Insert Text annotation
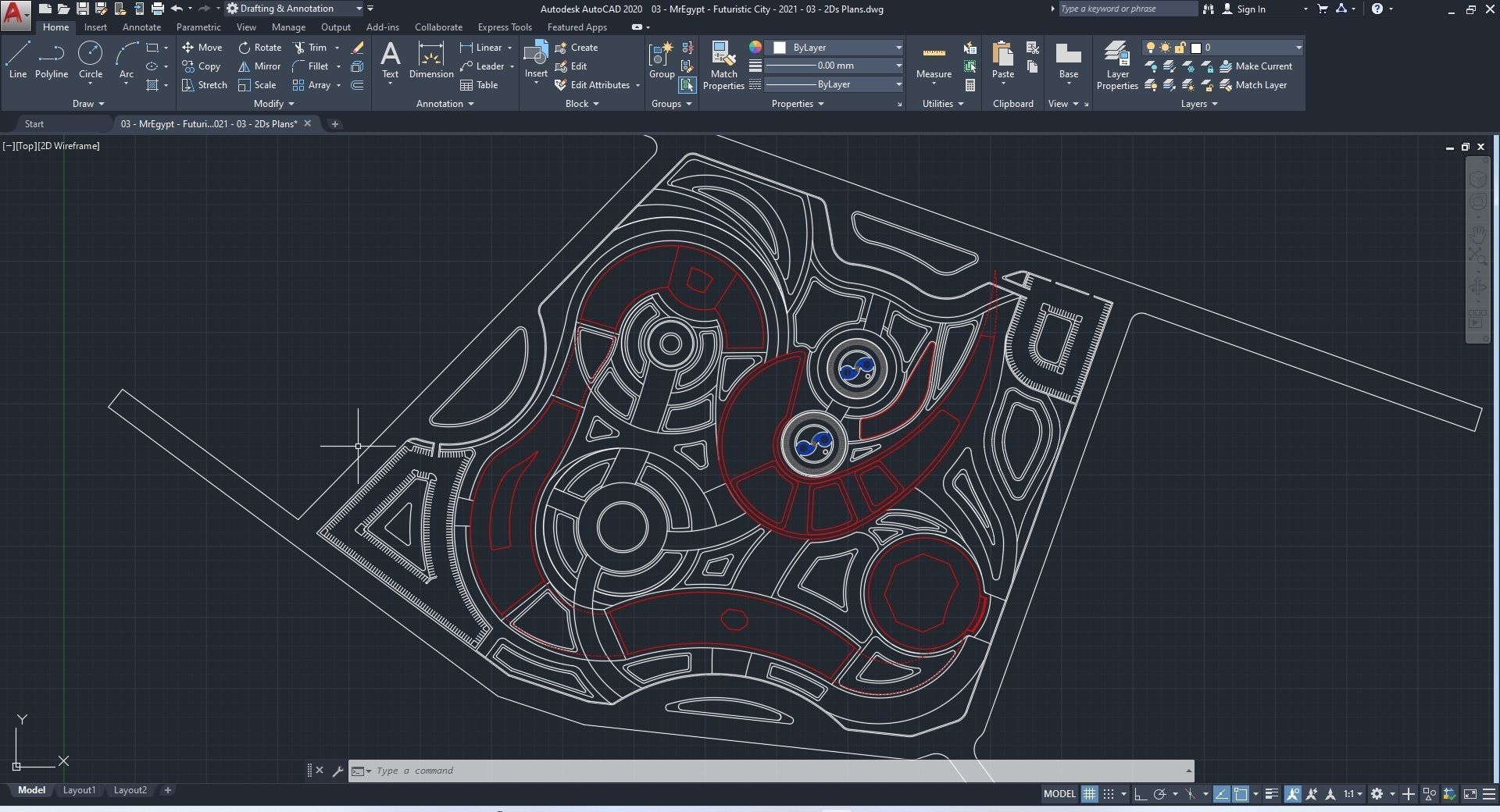 point(390,61)
